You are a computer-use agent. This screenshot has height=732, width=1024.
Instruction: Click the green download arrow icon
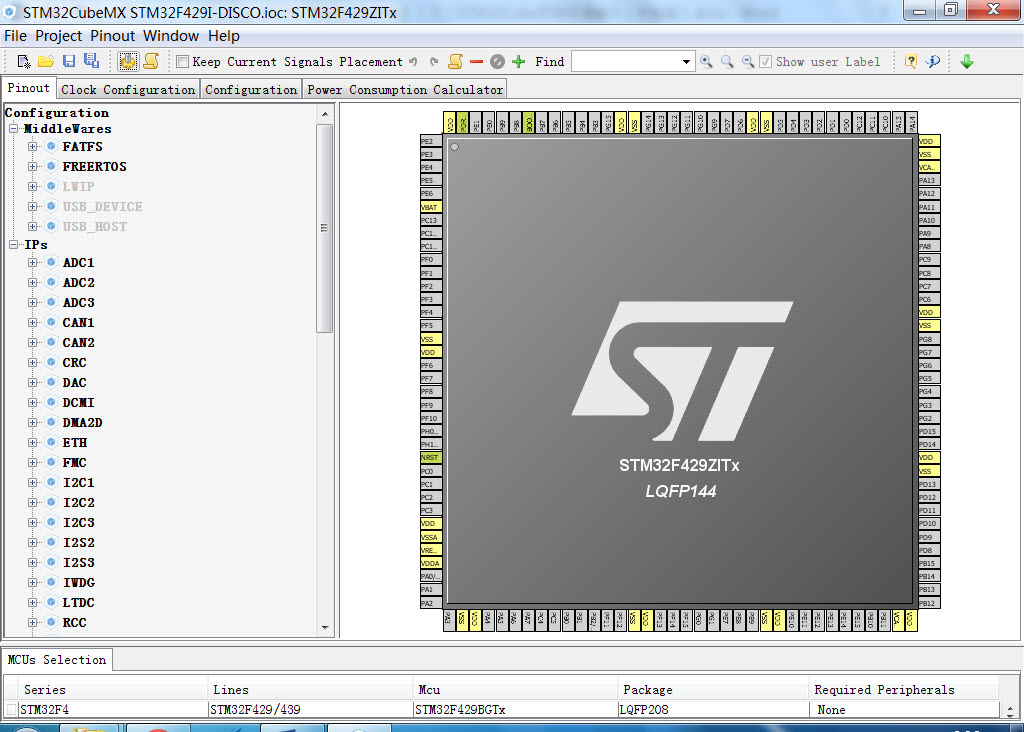point(967,61)
